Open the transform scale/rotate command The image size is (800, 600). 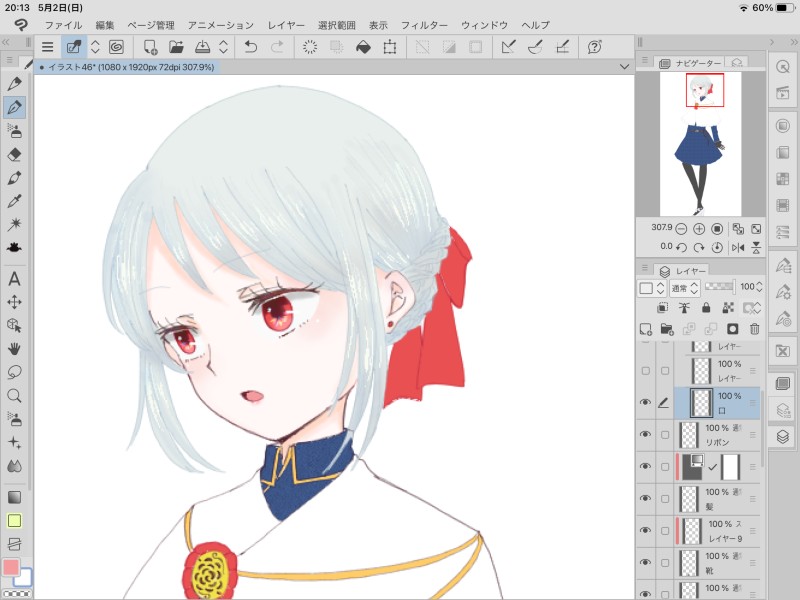click(x=390, y=47)
